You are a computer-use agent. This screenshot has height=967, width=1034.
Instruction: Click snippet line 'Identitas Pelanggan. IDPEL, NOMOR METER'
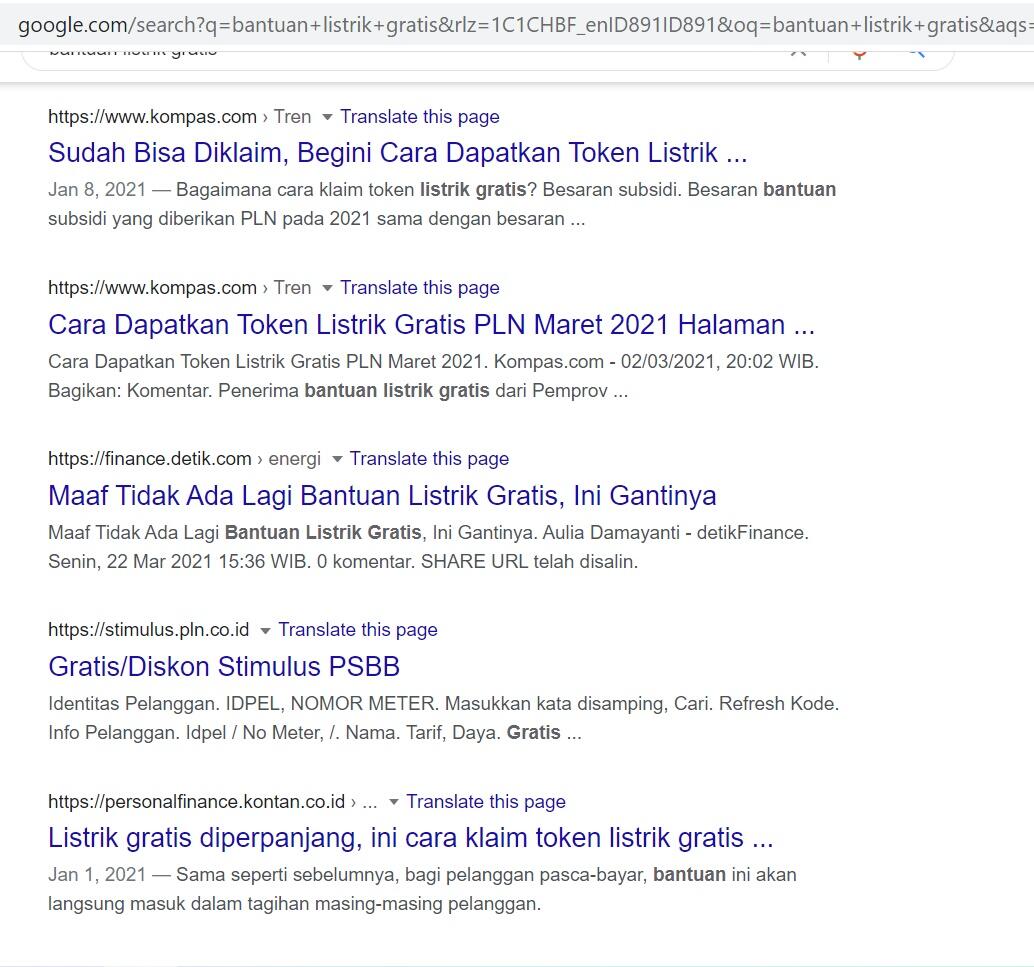444,703
